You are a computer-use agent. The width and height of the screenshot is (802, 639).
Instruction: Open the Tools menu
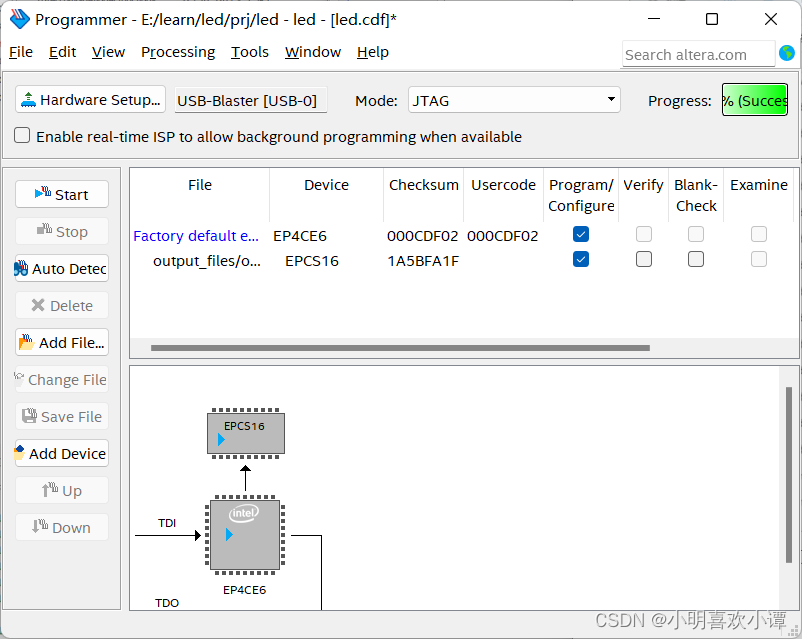pos(250,52)
